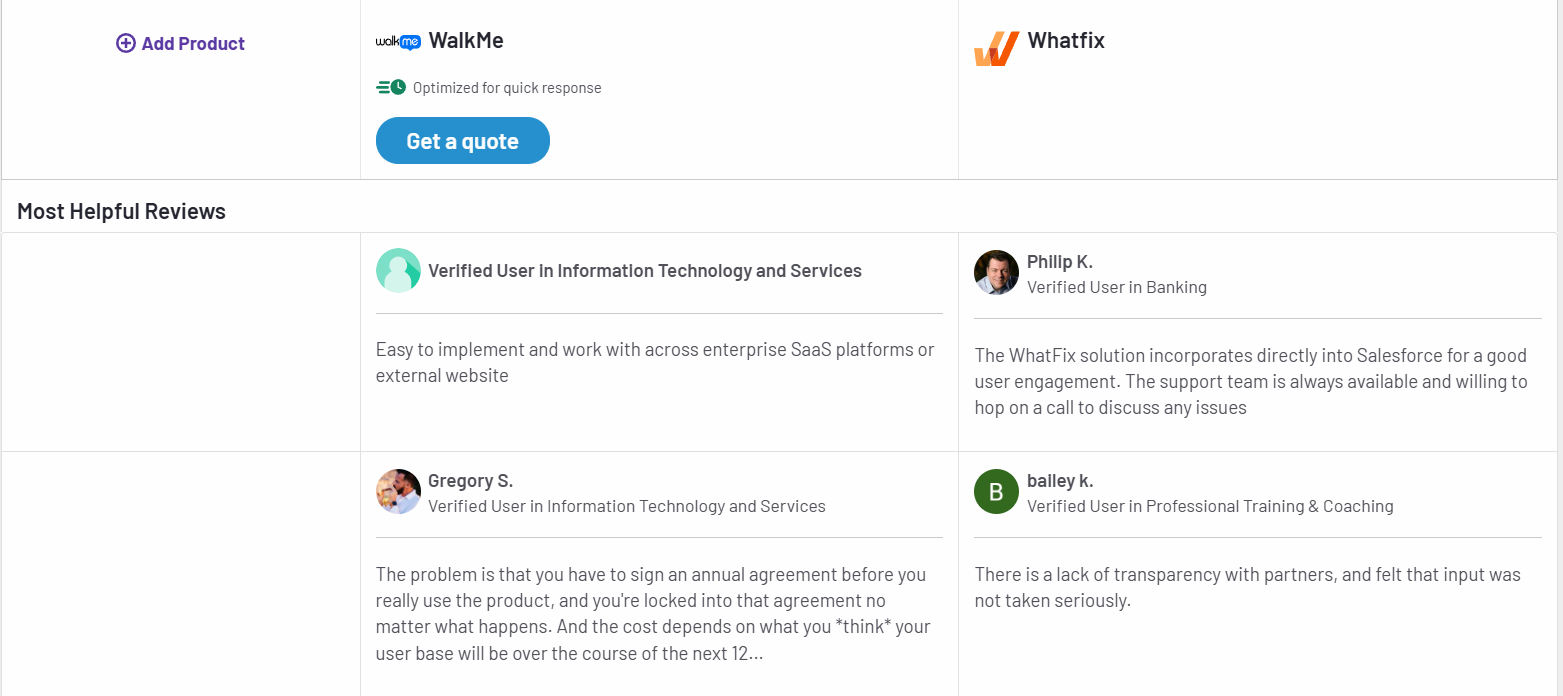Click the Whatfix Salesforce integration review text
Screen dimensions: 1563x696
pos(1250,381)
